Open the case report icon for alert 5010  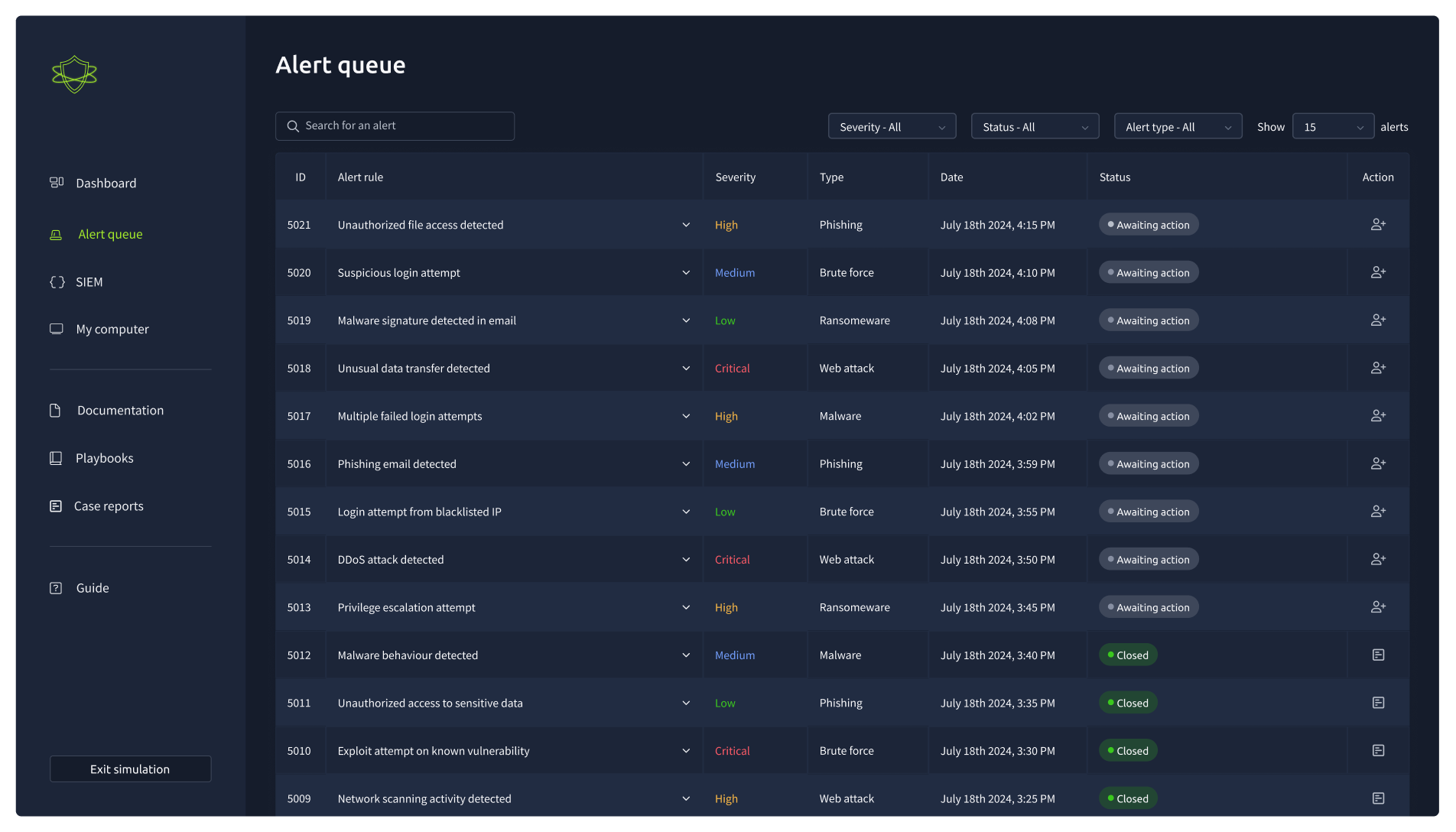[1378, 751]
